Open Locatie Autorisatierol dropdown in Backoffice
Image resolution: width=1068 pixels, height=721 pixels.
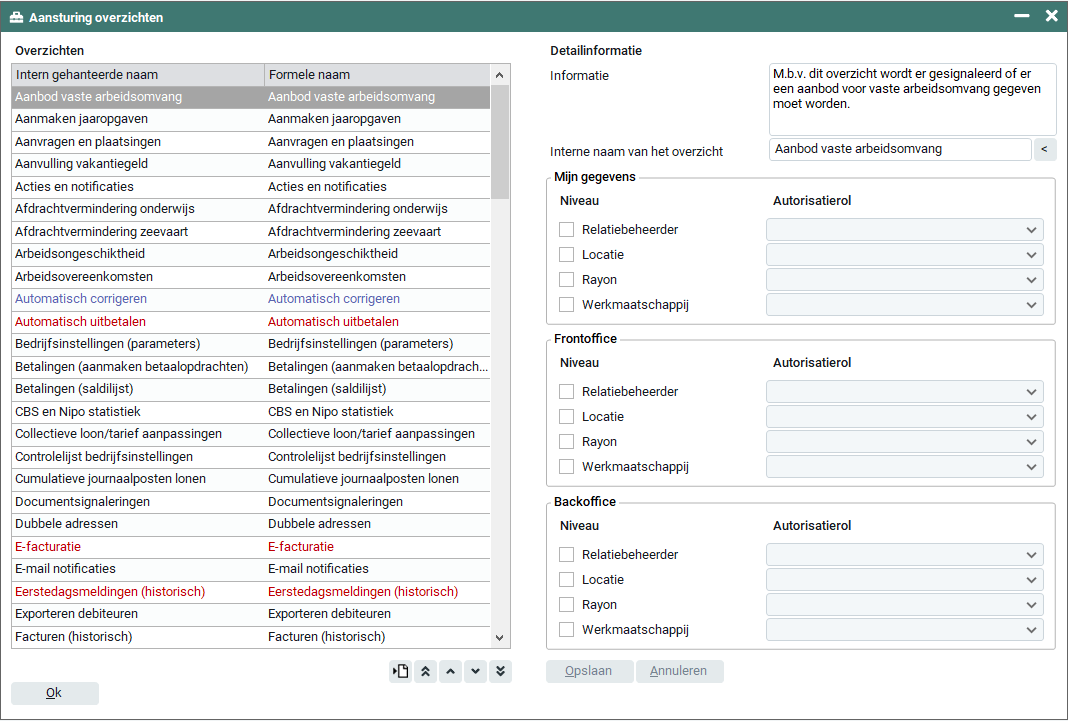pos(904,580)
